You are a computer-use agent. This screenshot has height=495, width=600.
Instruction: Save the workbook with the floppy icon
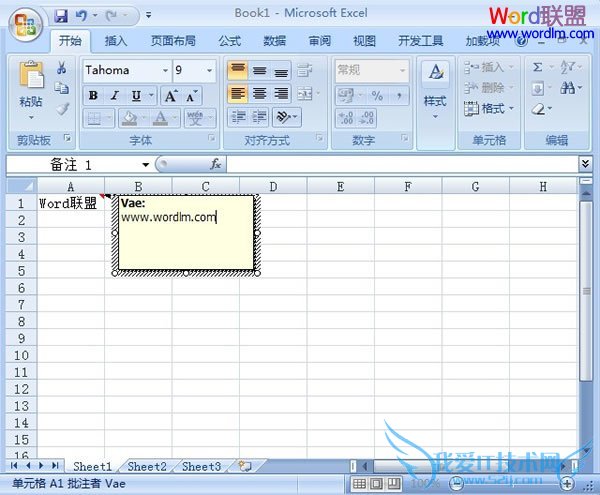tap(61, 16)
